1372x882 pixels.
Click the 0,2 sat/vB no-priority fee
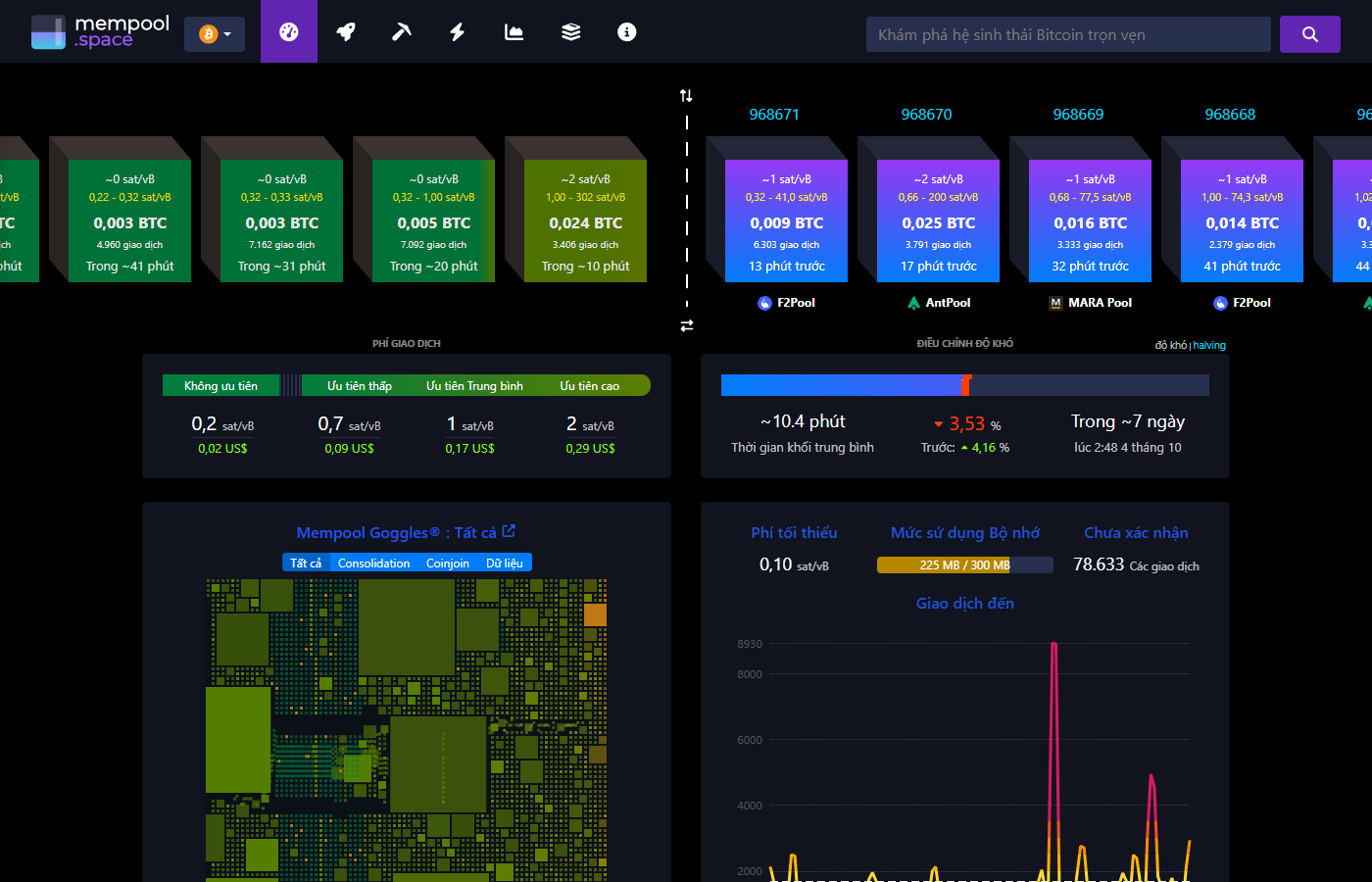222,424
